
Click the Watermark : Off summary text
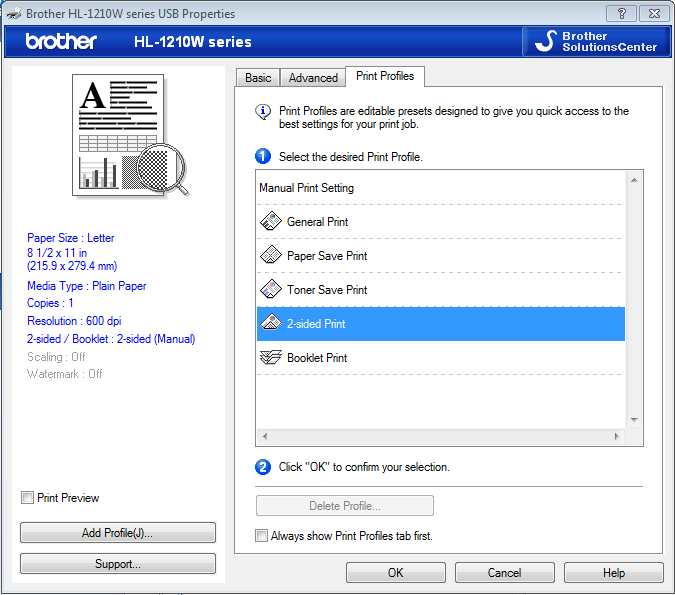pos(65,374)
